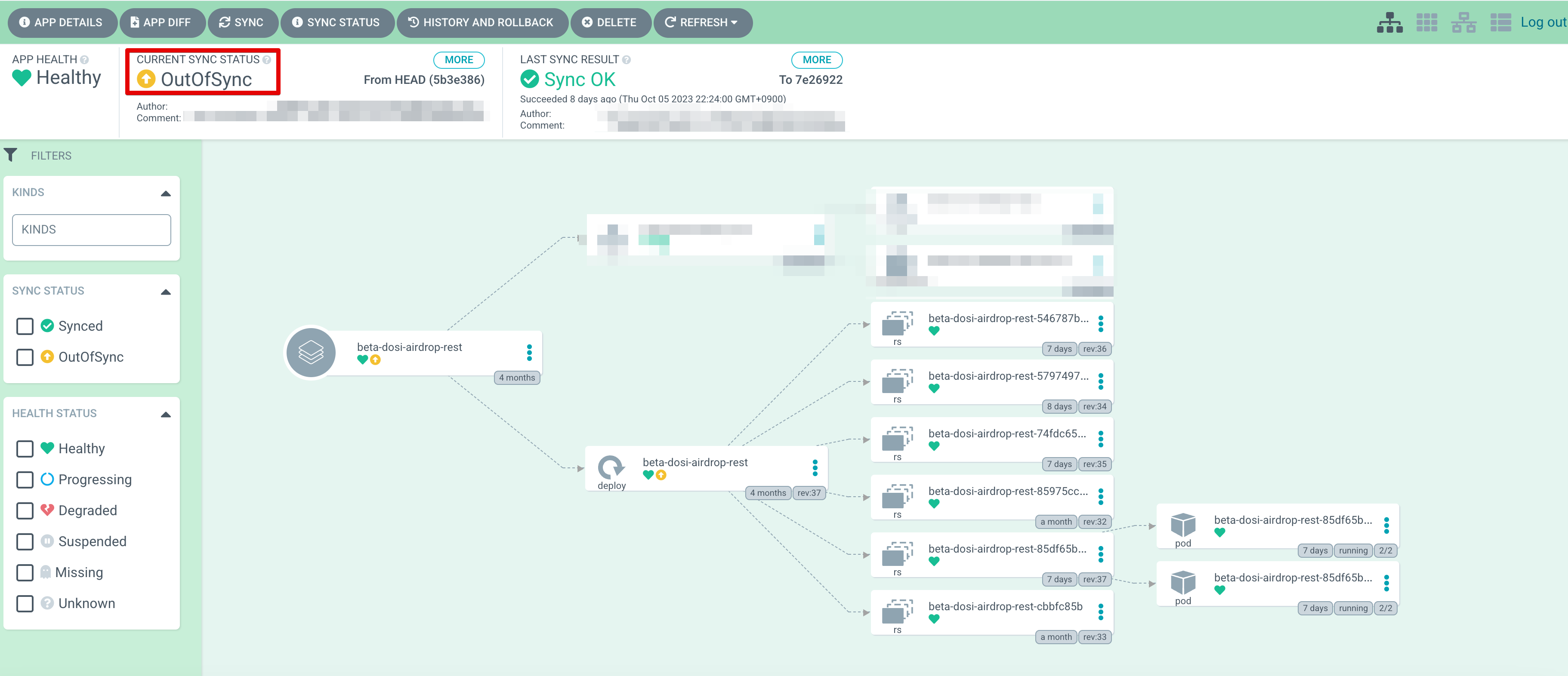
Task: Collapse the KINDS filter section
Action: [166, 194]
